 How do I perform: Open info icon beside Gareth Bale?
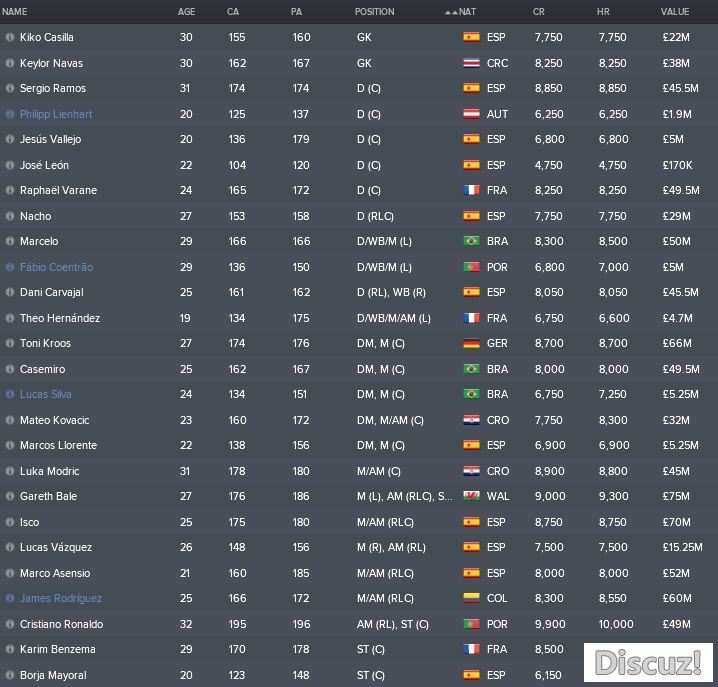(x=10, y=496)
